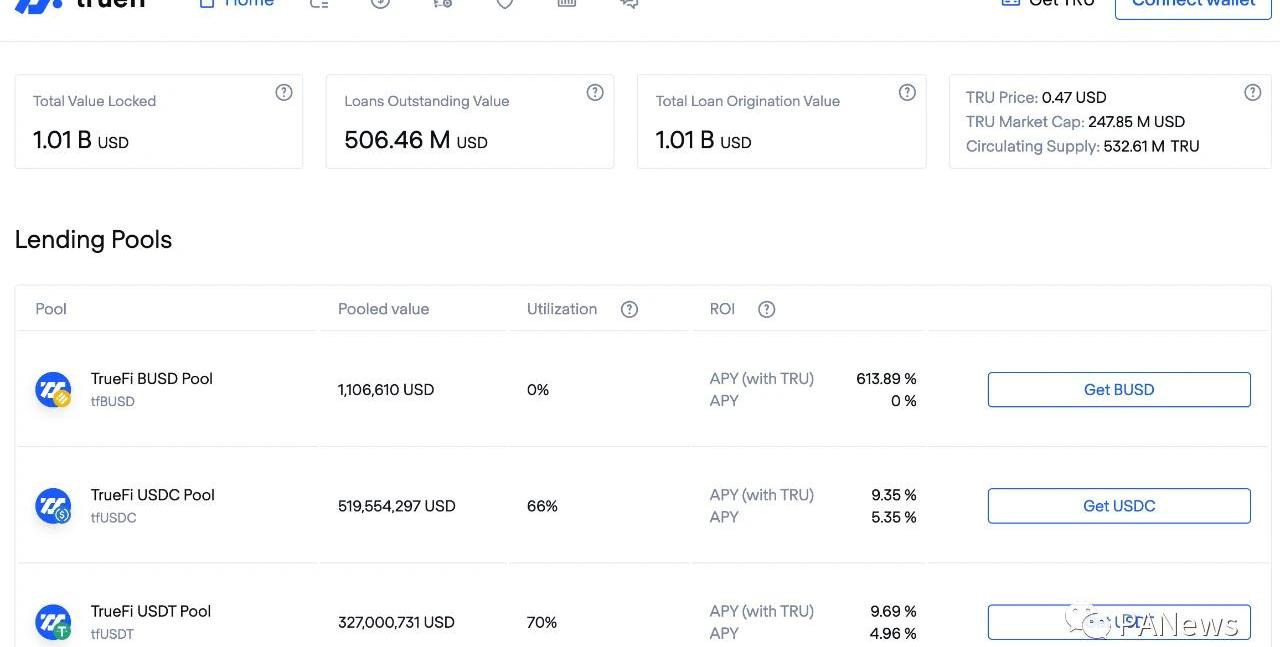Screen dimensions: 1280x647
Task: Click the Pooled value column header
Action: 383,309
